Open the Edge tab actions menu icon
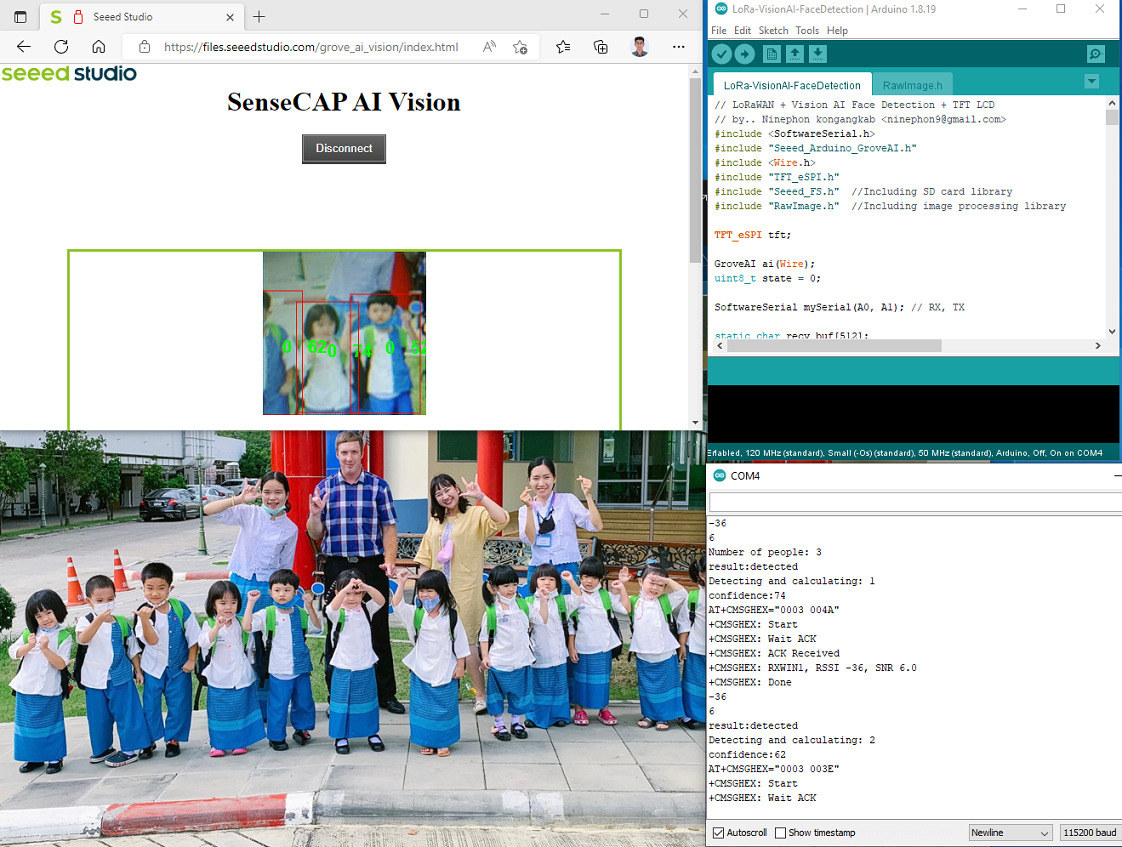The height and width of the screenshot is (847, 1122). [x=20, y=16]
